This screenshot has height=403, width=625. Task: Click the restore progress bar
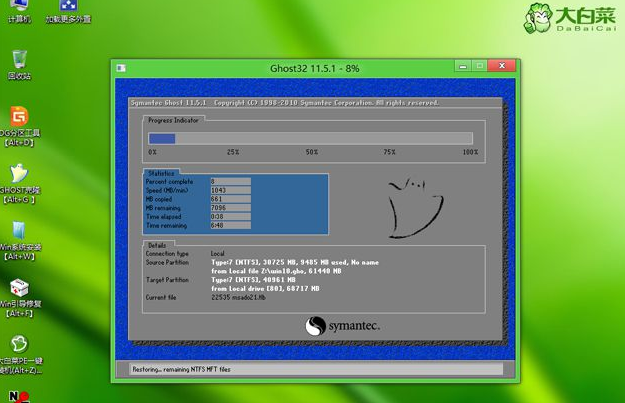pos(311,138)
